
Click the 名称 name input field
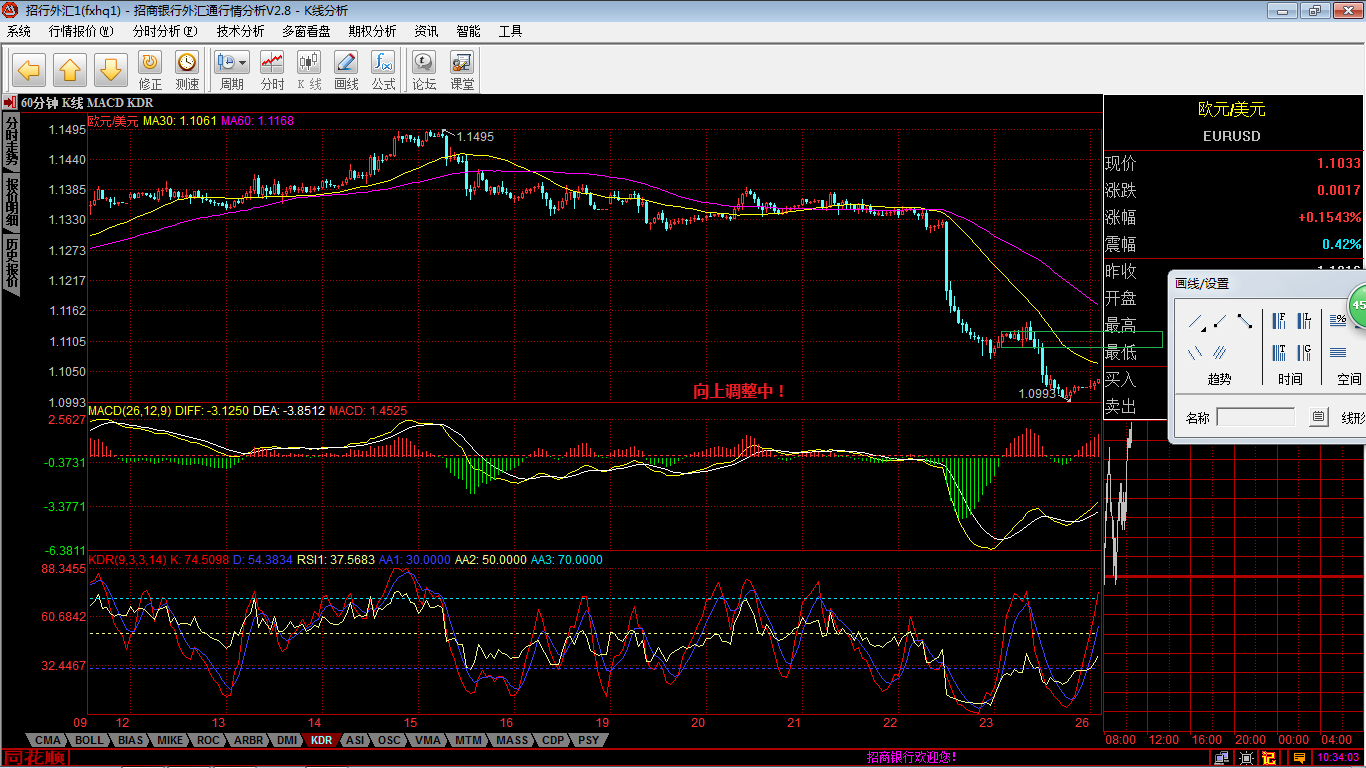(1255, 418)
